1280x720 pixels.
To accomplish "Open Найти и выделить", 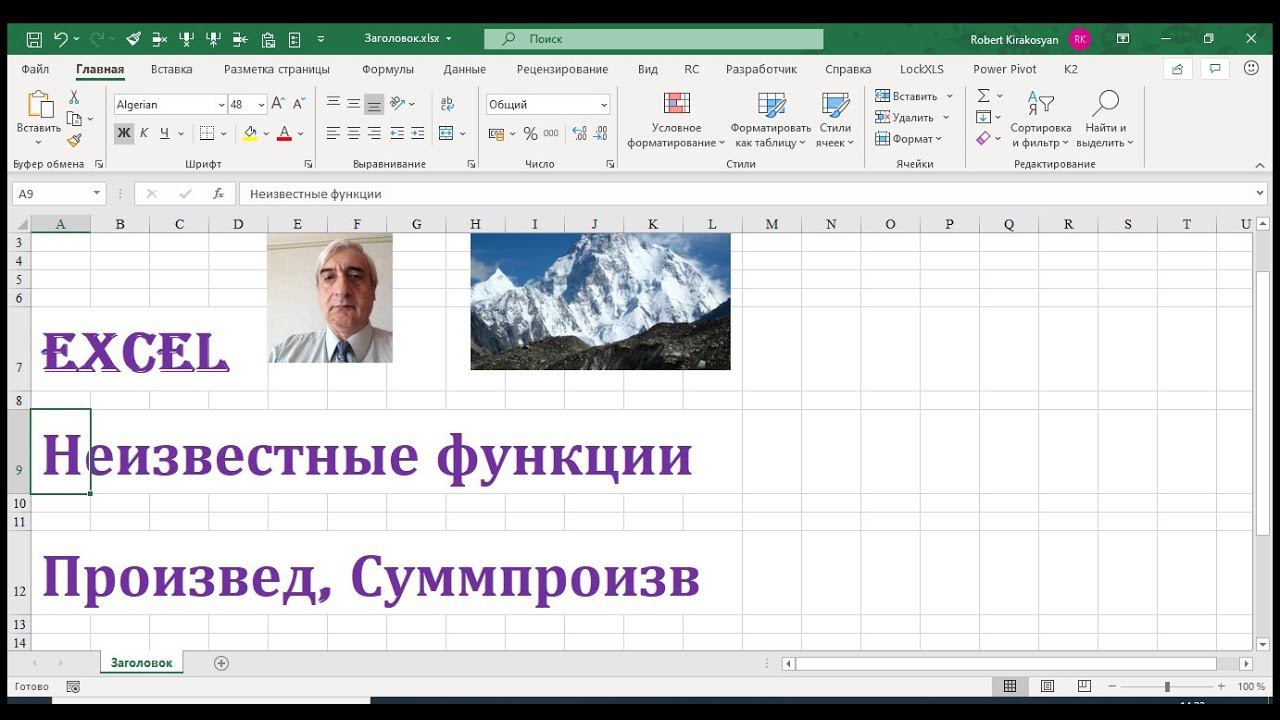I will click(1105, 120).
